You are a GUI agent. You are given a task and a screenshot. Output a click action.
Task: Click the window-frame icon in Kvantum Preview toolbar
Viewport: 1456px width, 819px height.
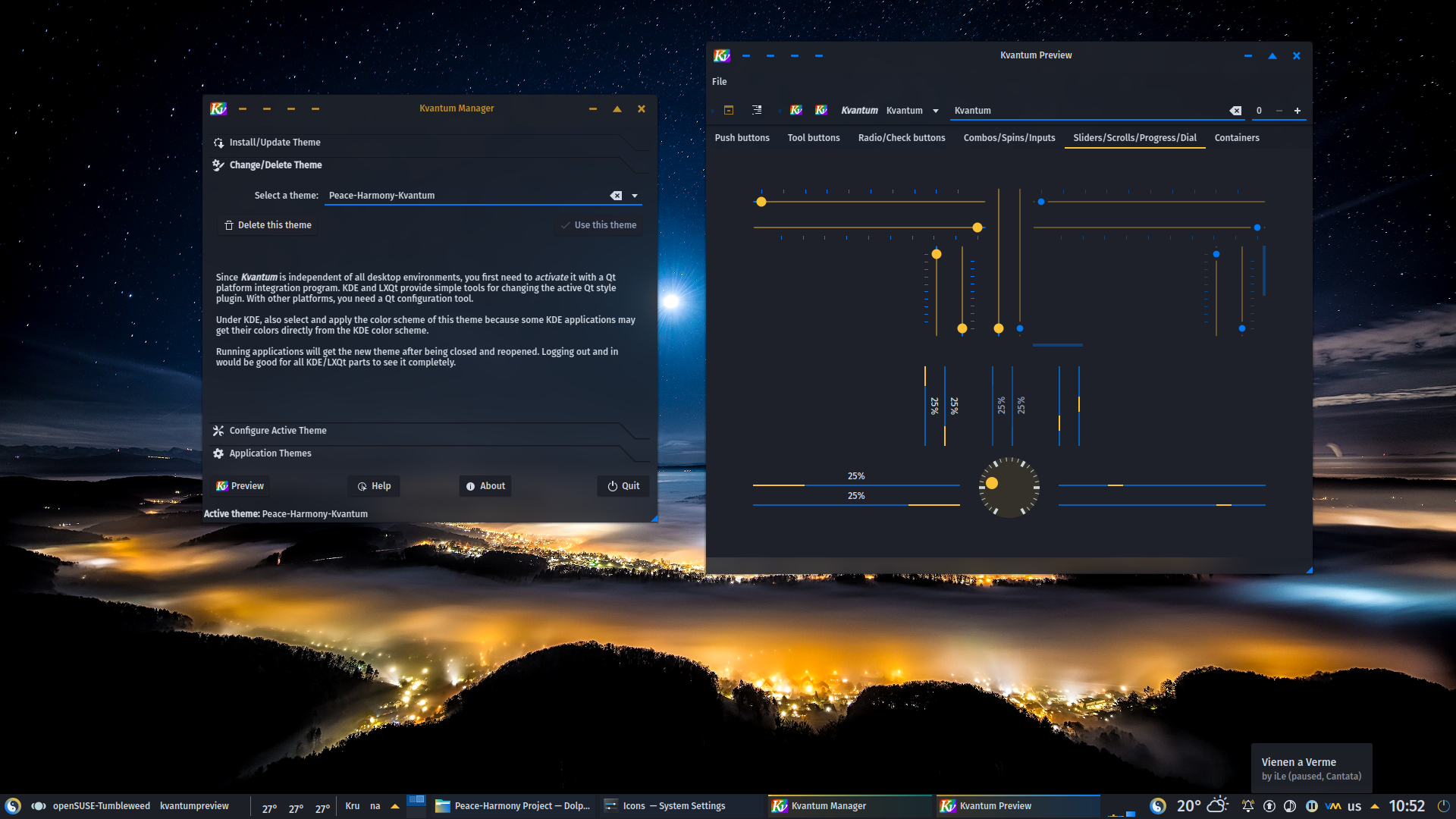(x=729, y=110)
